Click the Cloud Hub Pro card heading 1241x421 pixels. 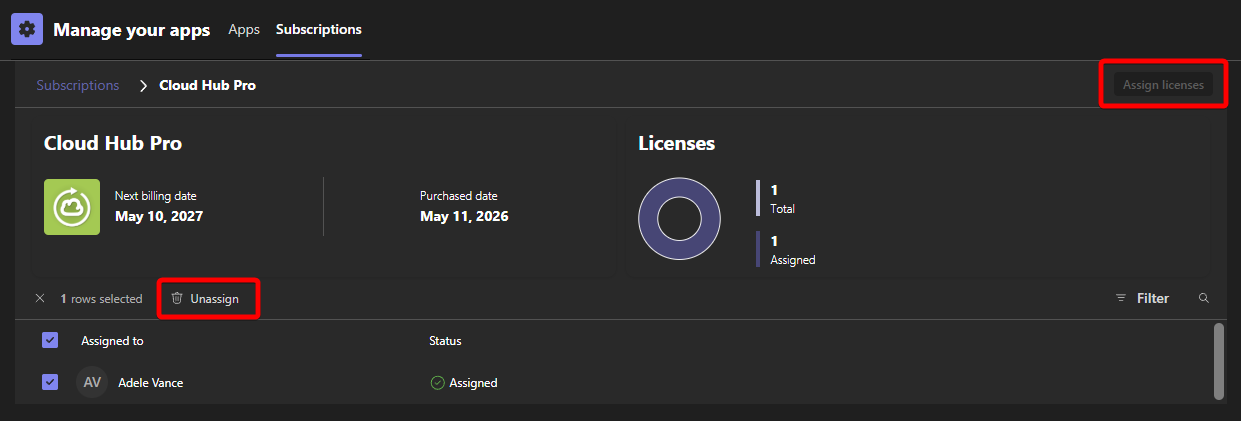coord(113,143)
